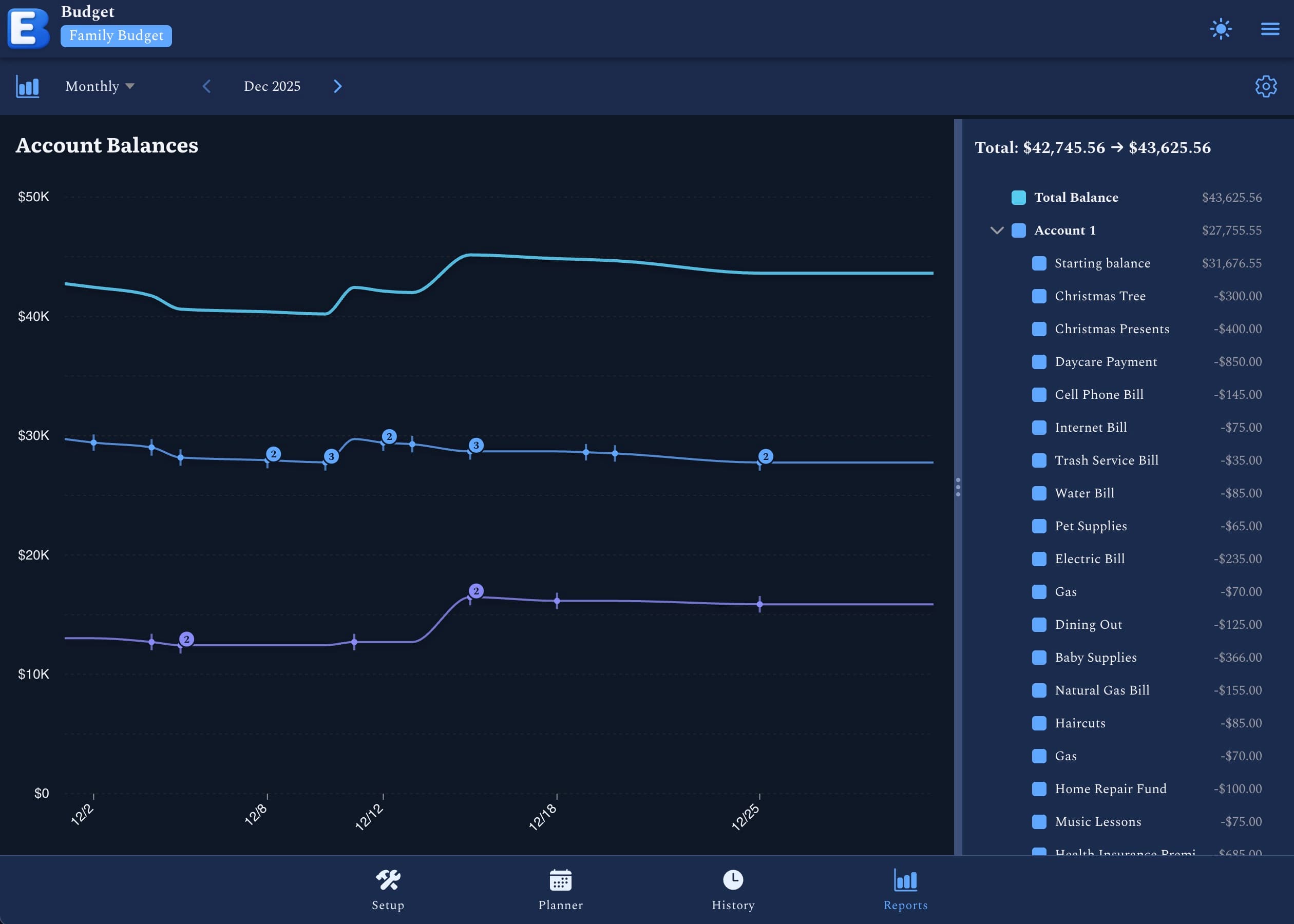
Task: Collapse the Account 1 group
Action: (996, 230)
